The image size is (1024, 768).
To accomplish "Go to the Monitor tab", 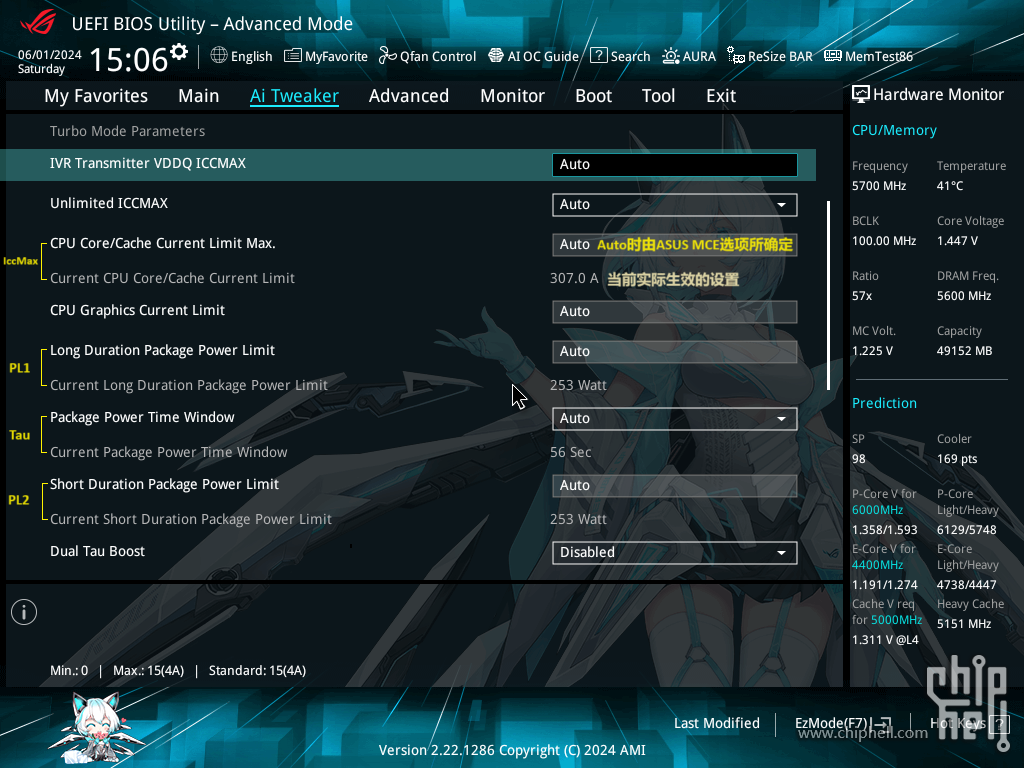I will tap(513, 96).
